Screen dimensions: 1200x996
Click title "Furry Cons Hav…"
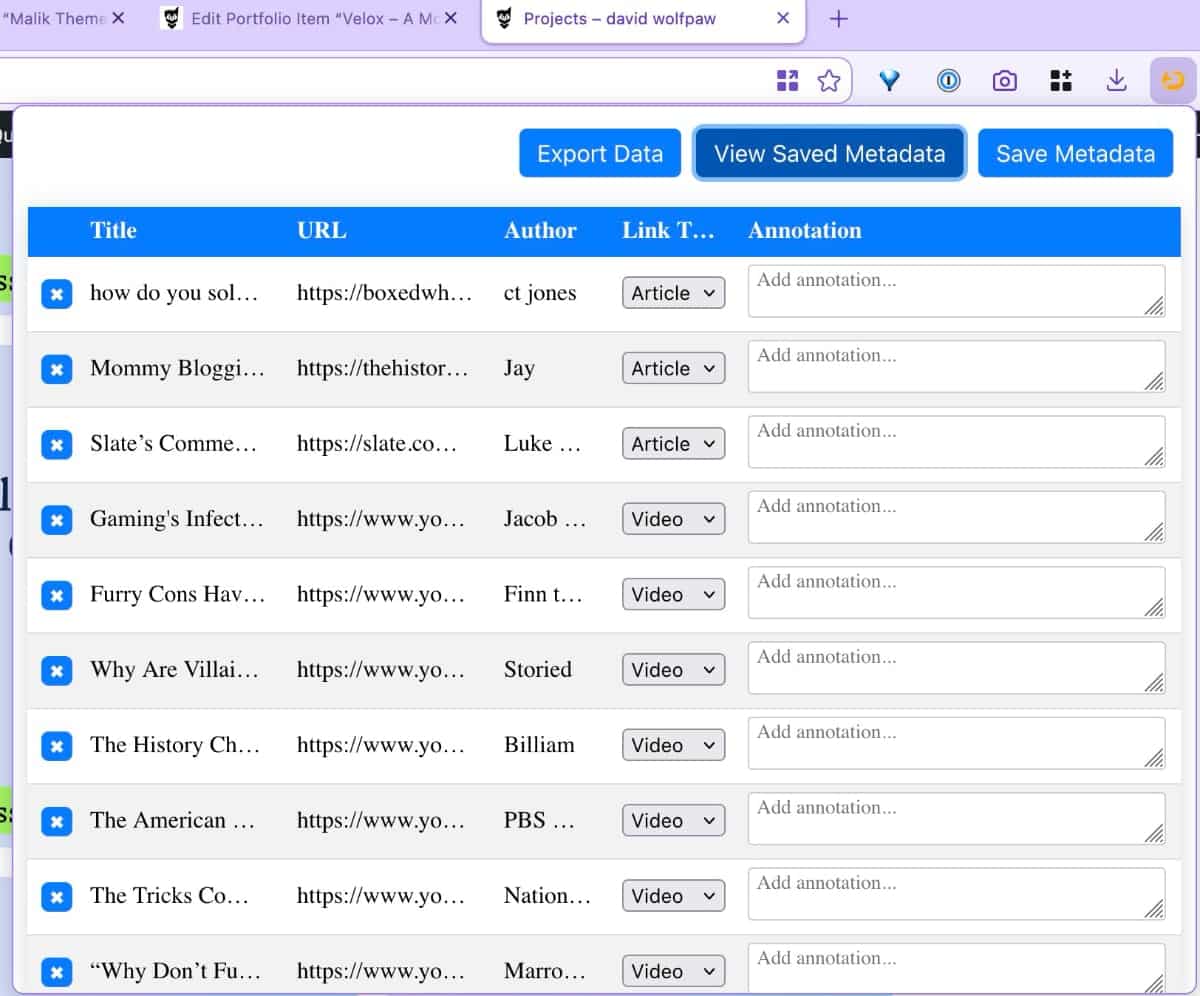tap(177, 594)
